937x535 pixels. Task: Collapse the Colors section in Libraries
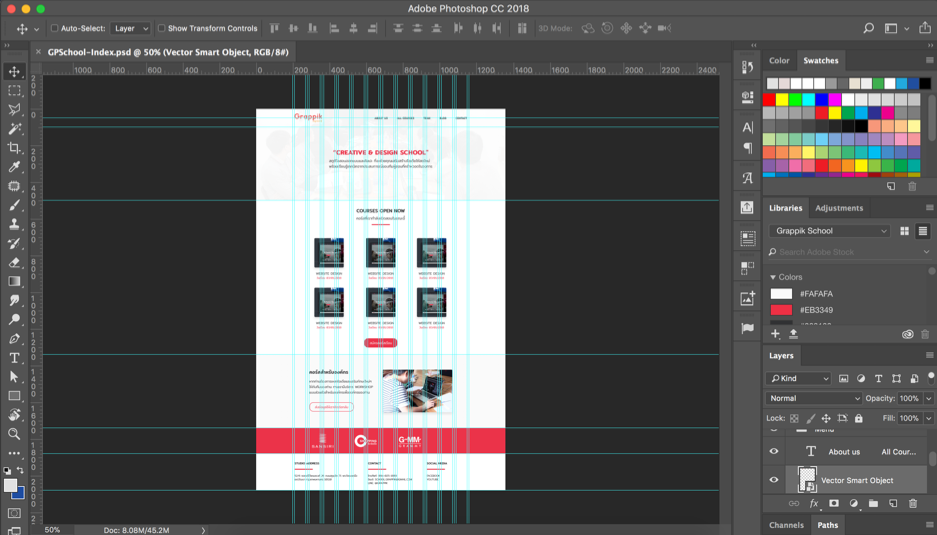(x=773, y=277)
